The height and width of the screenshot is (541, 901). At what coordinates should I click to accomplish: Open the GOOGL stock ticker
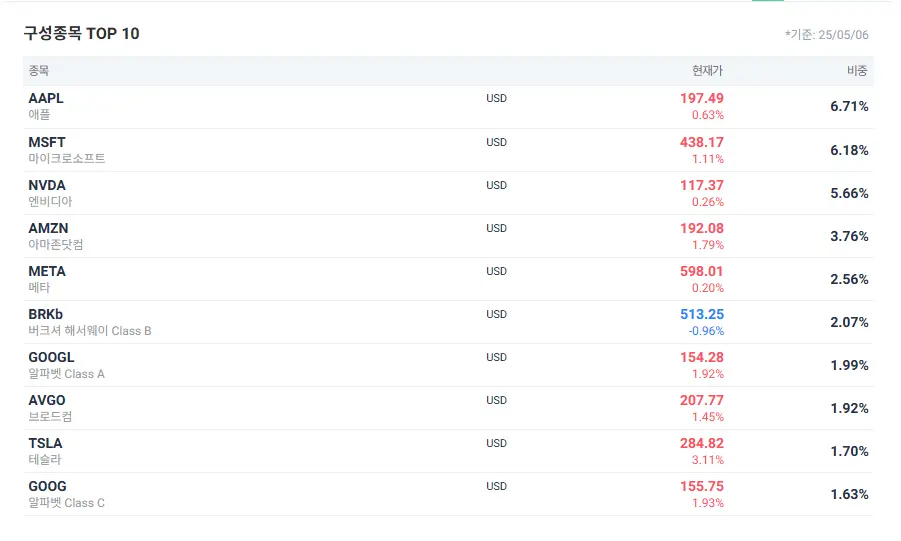51,358
